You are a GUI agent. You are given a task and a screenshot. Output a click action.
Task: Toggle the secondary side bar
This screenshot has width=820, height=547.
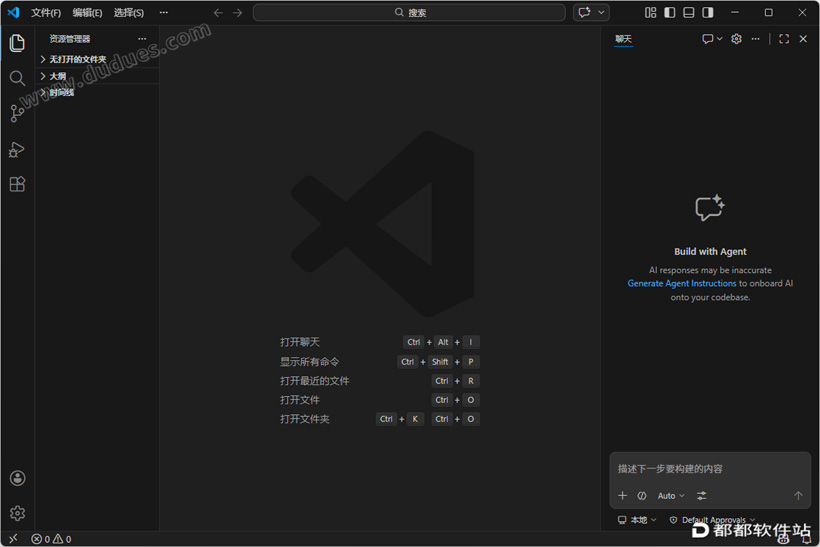pos(708,13)
